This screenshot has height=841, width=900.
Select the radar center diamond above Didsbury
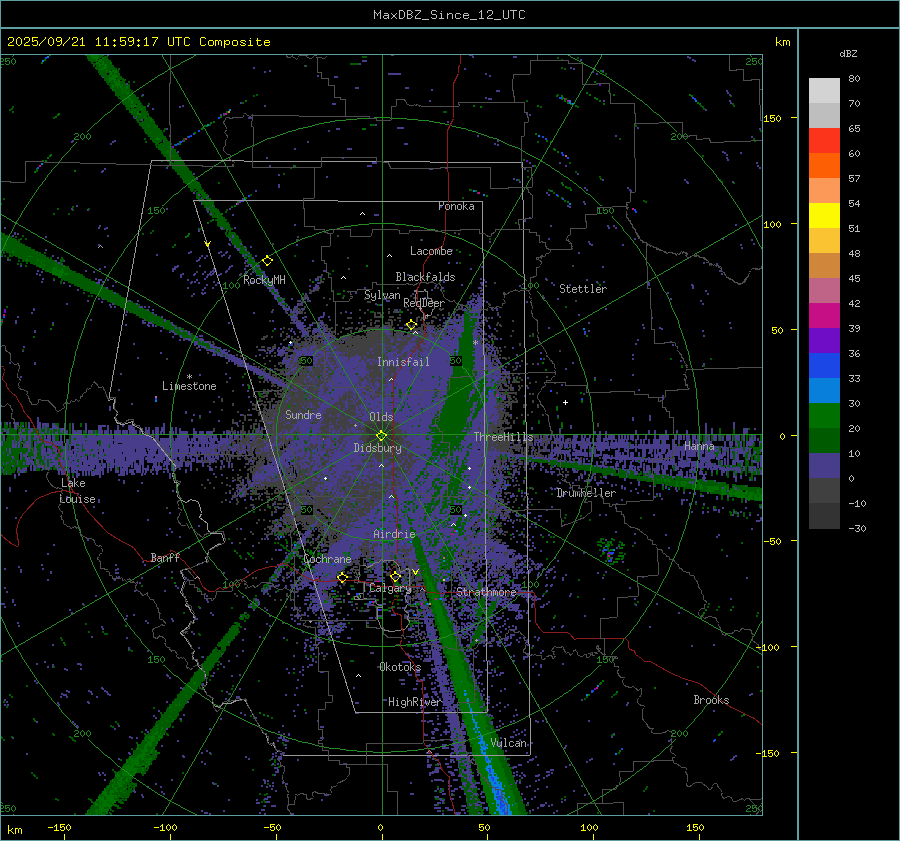pos(381,435)
